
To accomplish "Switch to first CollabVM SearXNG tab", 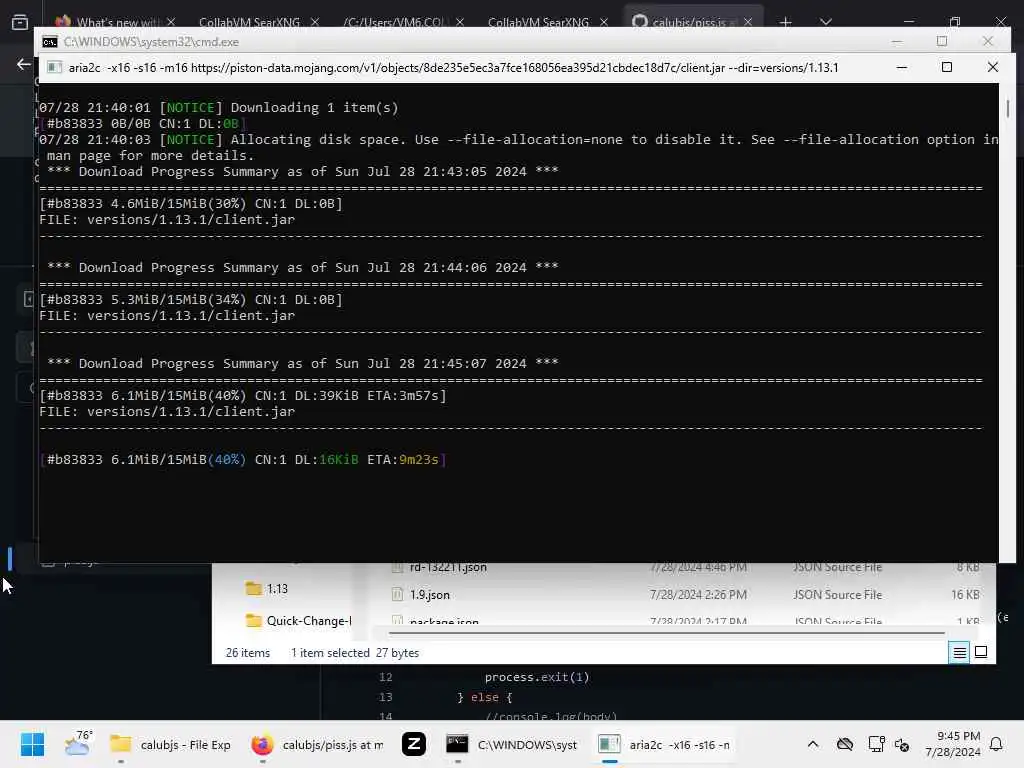I will pos(249,22).
